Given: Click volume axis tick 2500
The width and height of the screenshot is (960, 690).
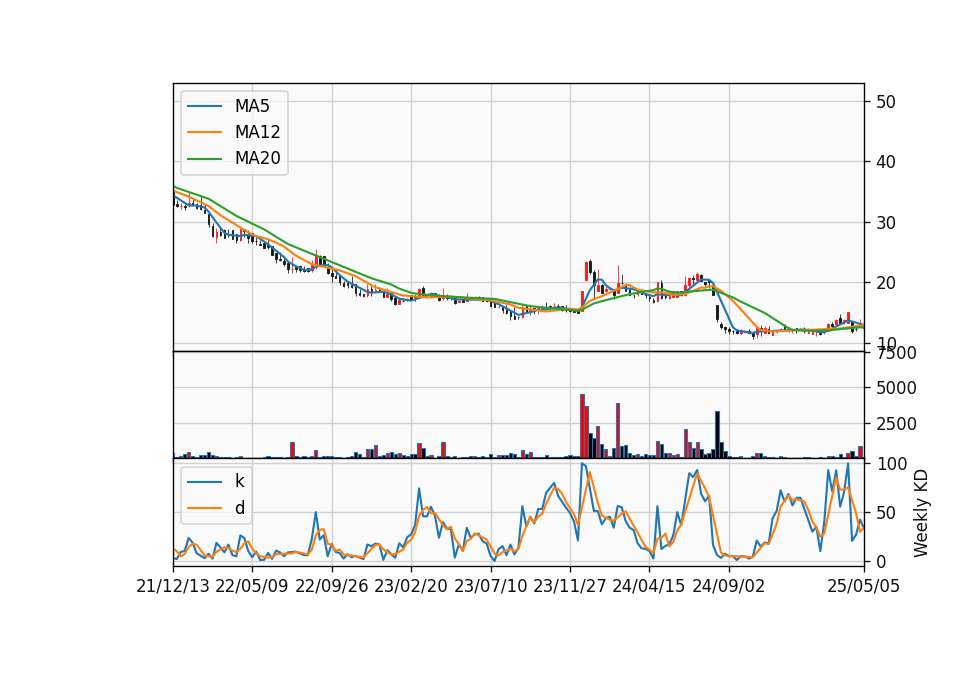Looking at the screenshot, I should [x=896, y=424].
